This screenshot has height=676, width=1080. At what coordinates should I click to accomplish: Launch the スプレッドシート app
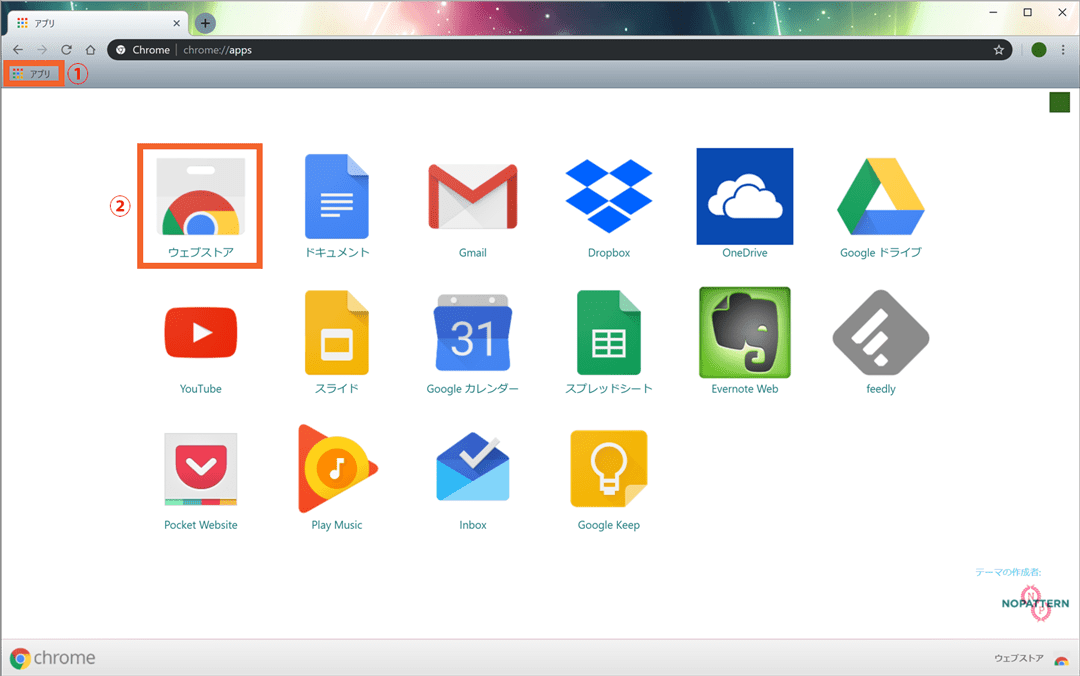[609, 342]
